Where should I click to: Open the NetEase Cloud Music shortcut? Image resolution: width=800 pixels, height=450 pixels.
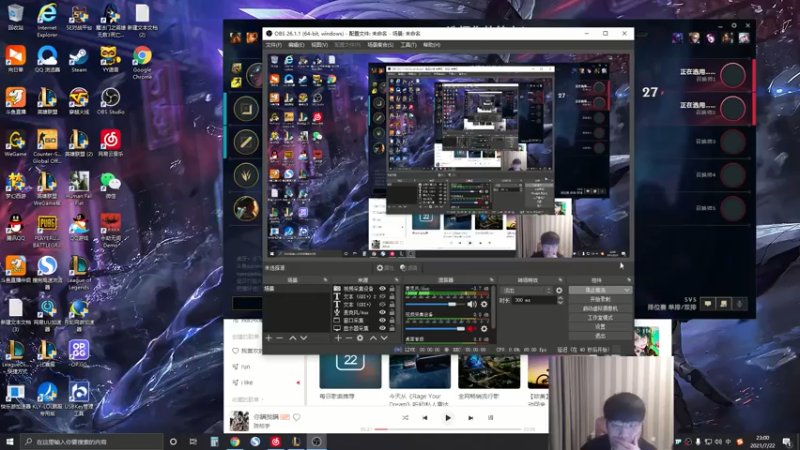[x=110, y=143]
